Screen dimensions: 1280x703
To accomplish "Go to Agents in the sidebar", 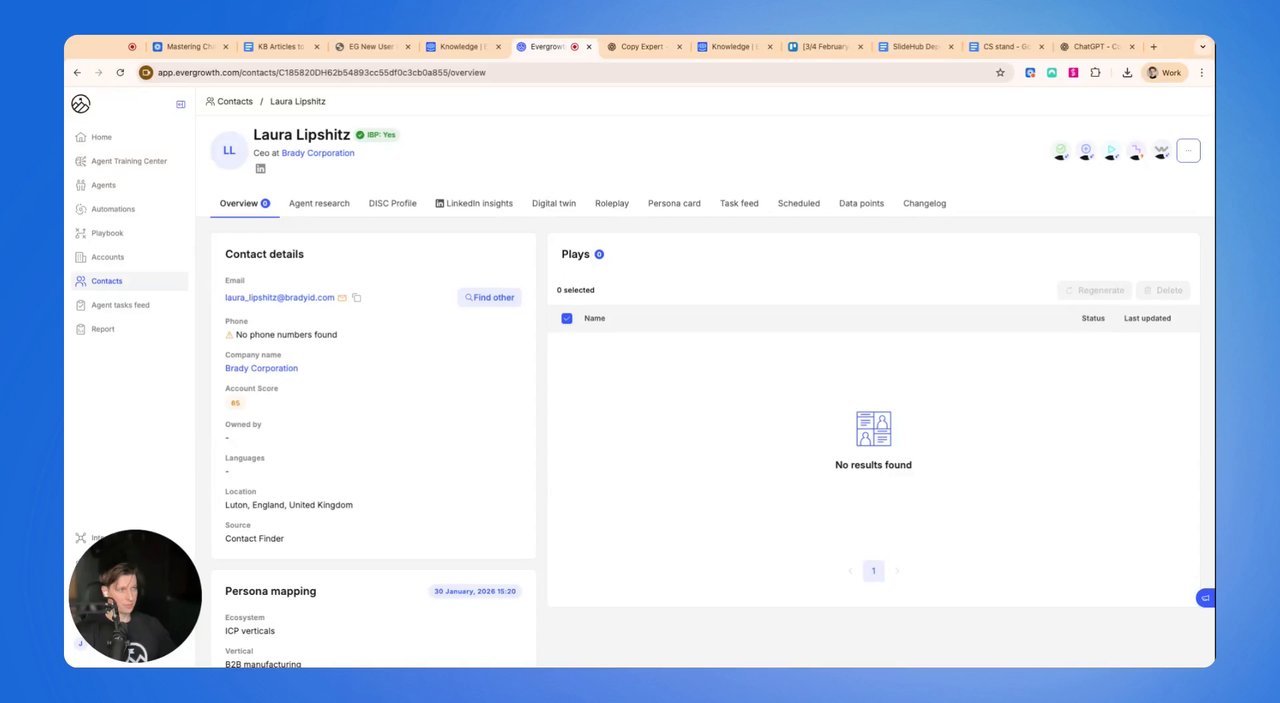I will tap(103, 185).
